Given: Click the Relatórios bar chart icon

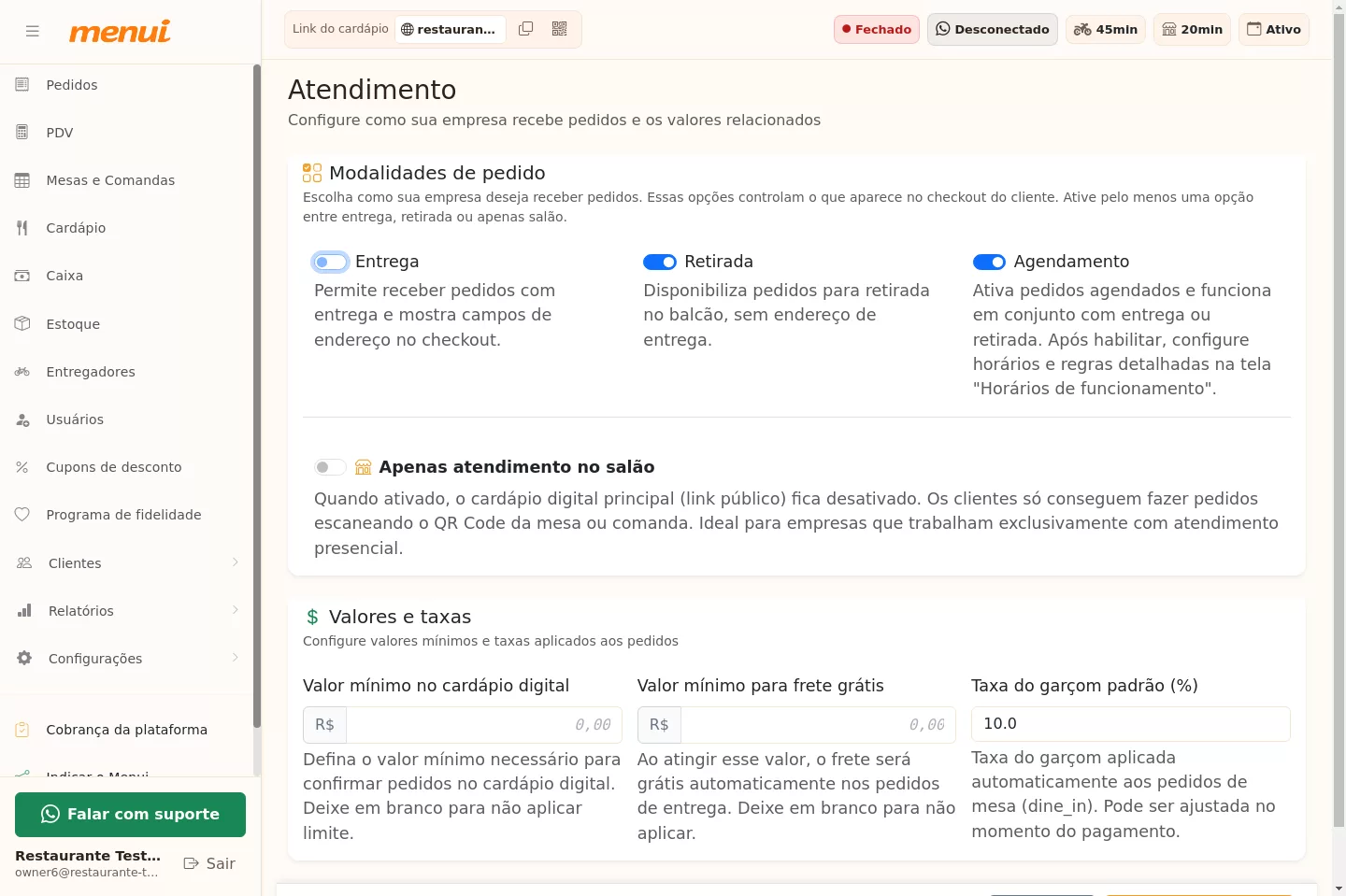Looking at the screenshot, I should tap(24, 611).
